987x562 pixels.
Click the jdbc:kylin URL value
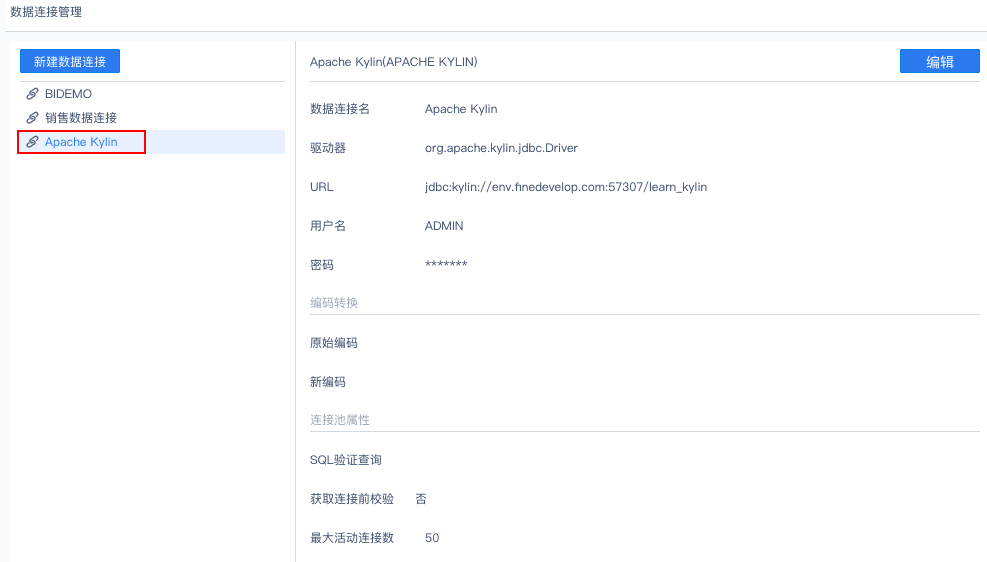click(565, 187)
